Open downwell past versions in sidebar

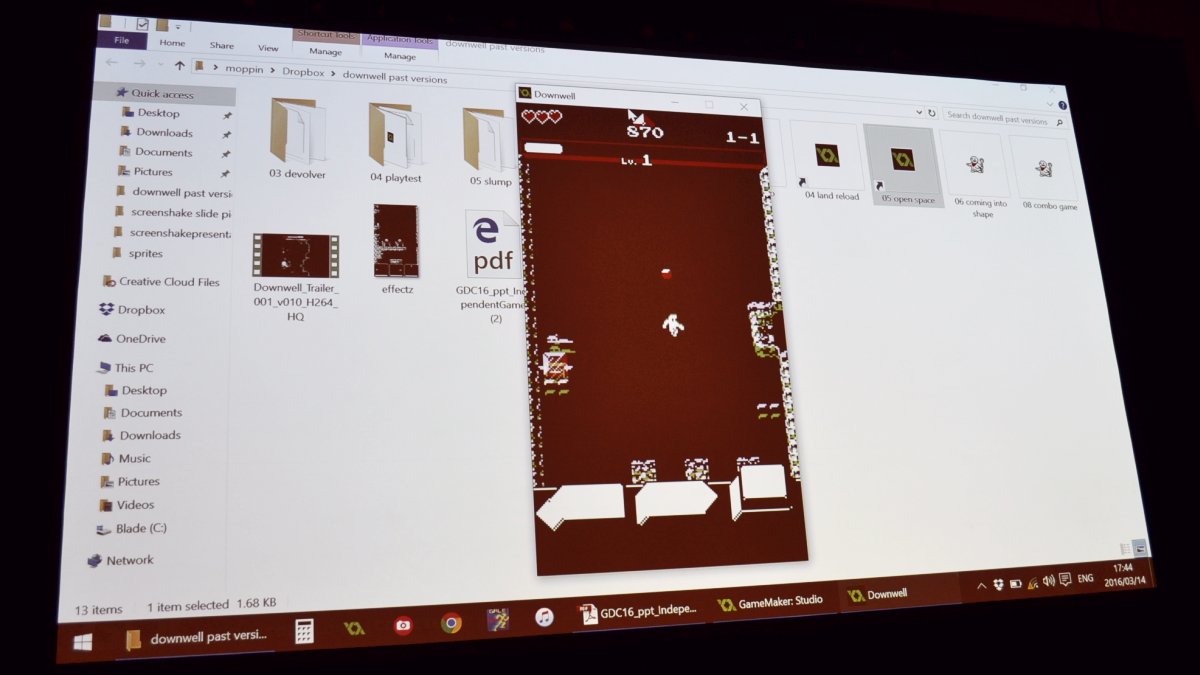[174, 192]
